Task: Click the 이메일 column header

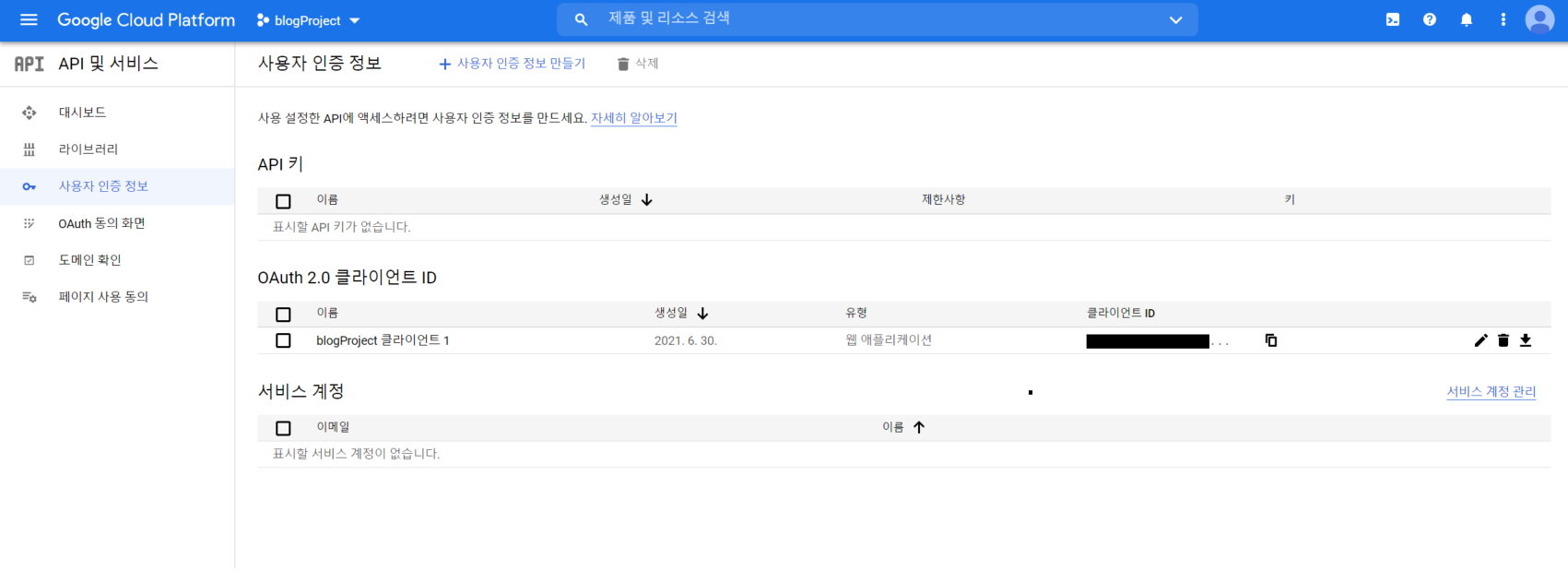Action: pos(333,427)
